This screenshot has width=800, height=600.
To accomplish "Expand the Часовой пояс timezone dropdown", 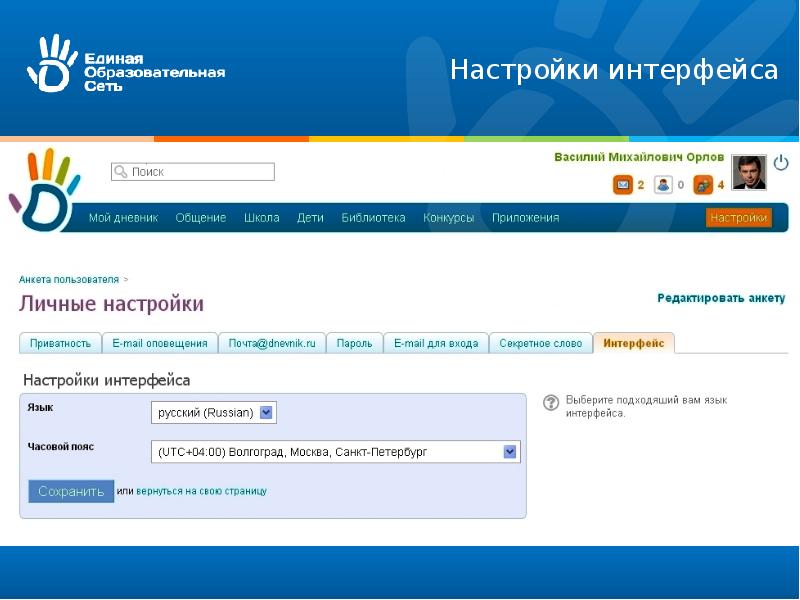I will click(510, 452).
